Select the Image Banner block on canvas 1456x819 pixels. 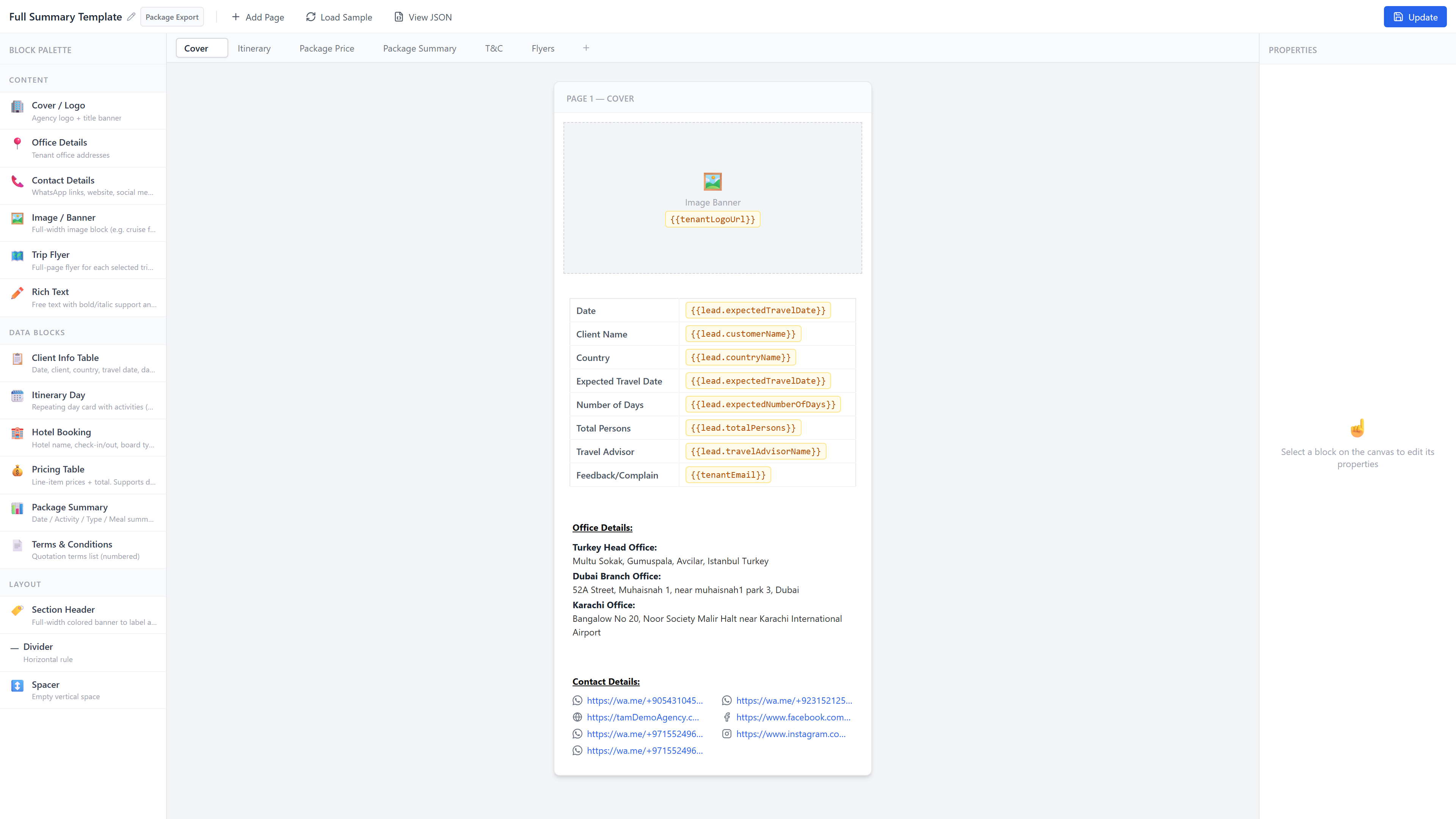tap(713, 198)
